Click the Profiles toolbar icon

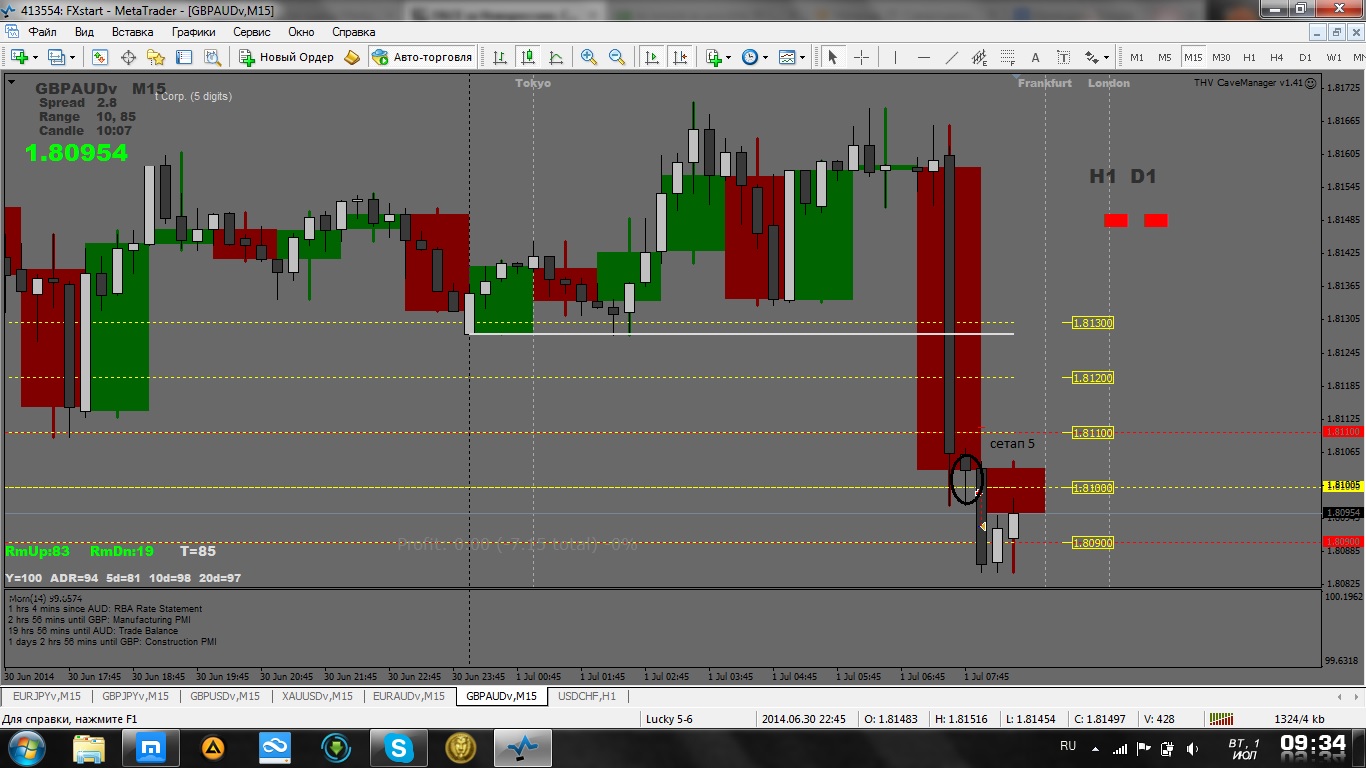[x=56, y=57]
